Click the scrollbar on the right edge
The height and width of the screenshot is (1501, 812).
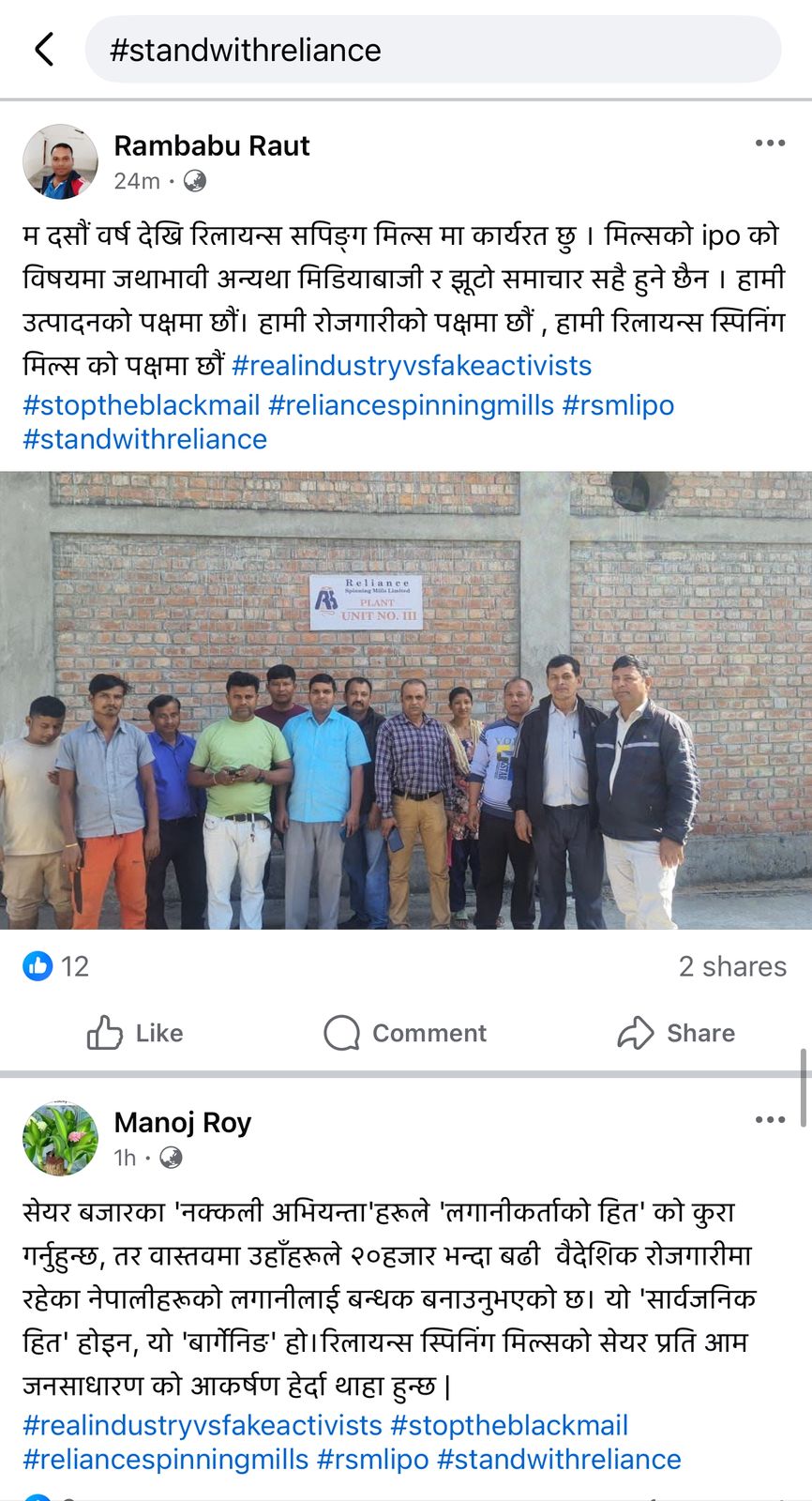click(x=804, y=1086)
